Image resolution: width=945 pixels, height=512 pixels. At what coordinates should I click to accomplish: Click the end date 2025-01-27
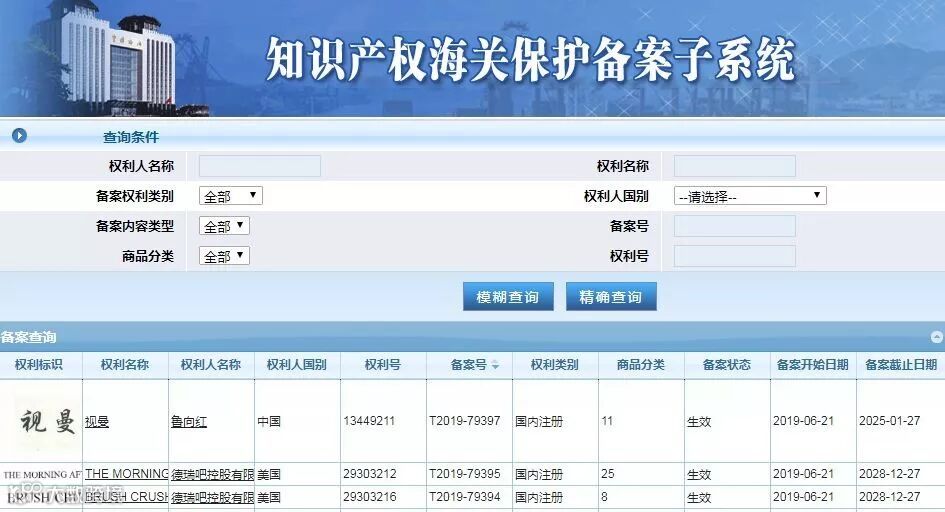tap(890, 421)
